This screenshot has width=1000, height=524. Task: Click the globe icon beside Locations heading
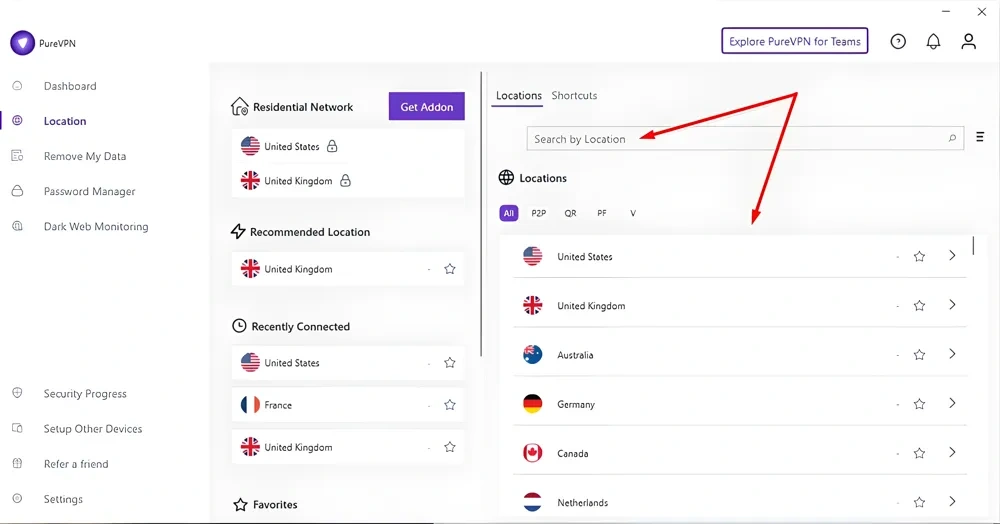tap(506, 177)
